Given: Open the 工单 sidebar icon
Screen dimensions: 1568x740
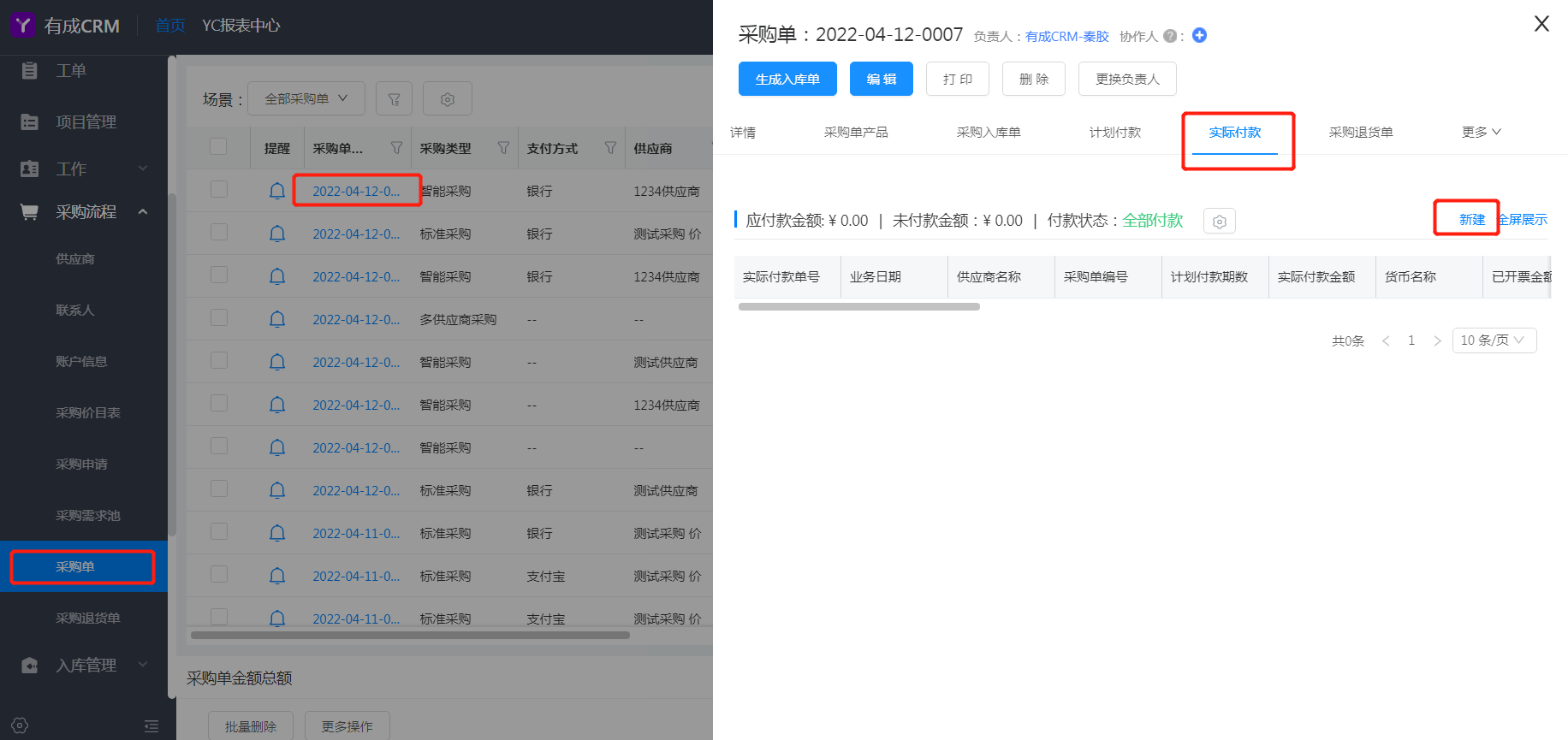Looking at the screenshot, I should [29, 70].
